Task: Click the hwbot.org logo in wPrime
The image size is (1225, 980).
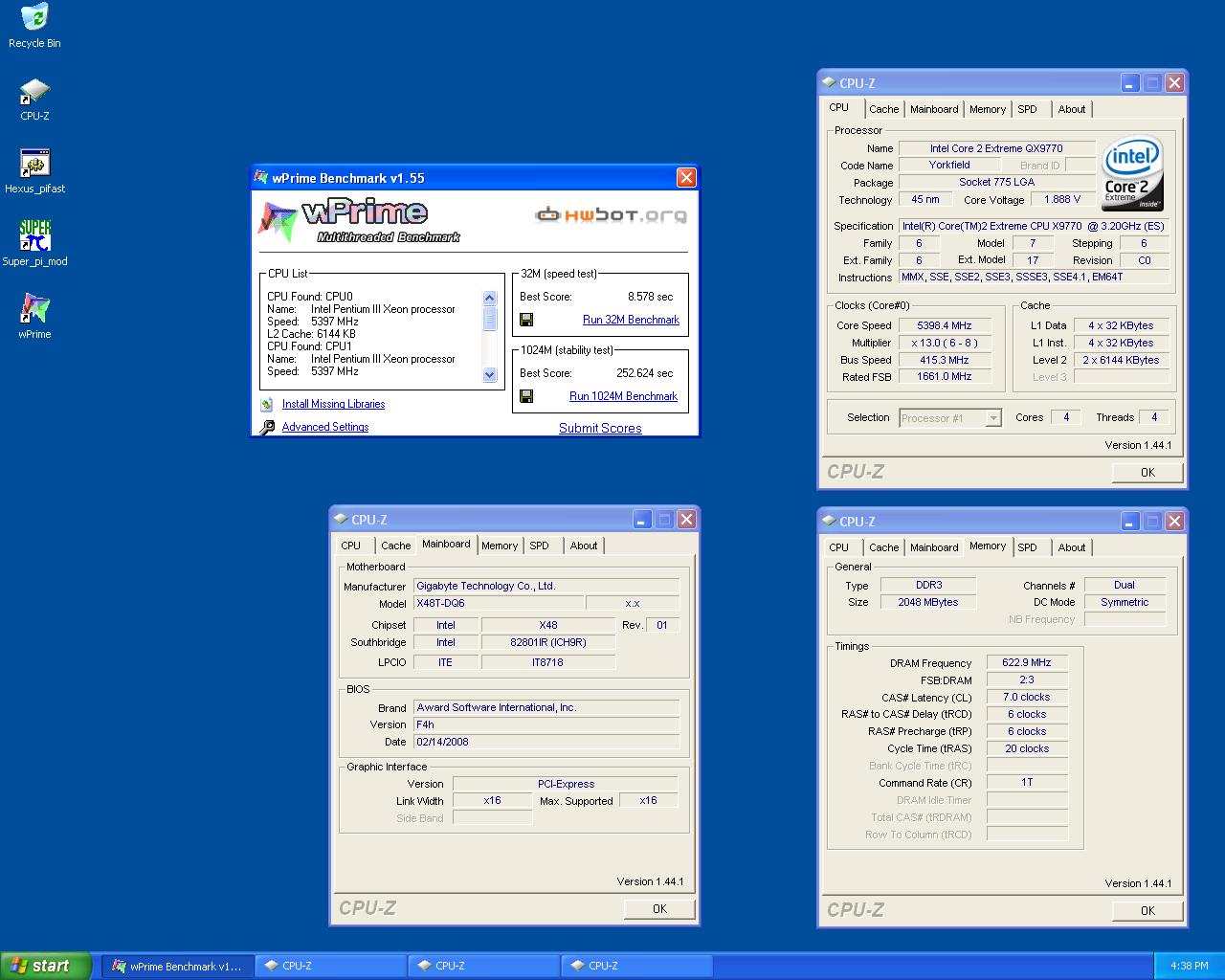Action: pos(611,215)
